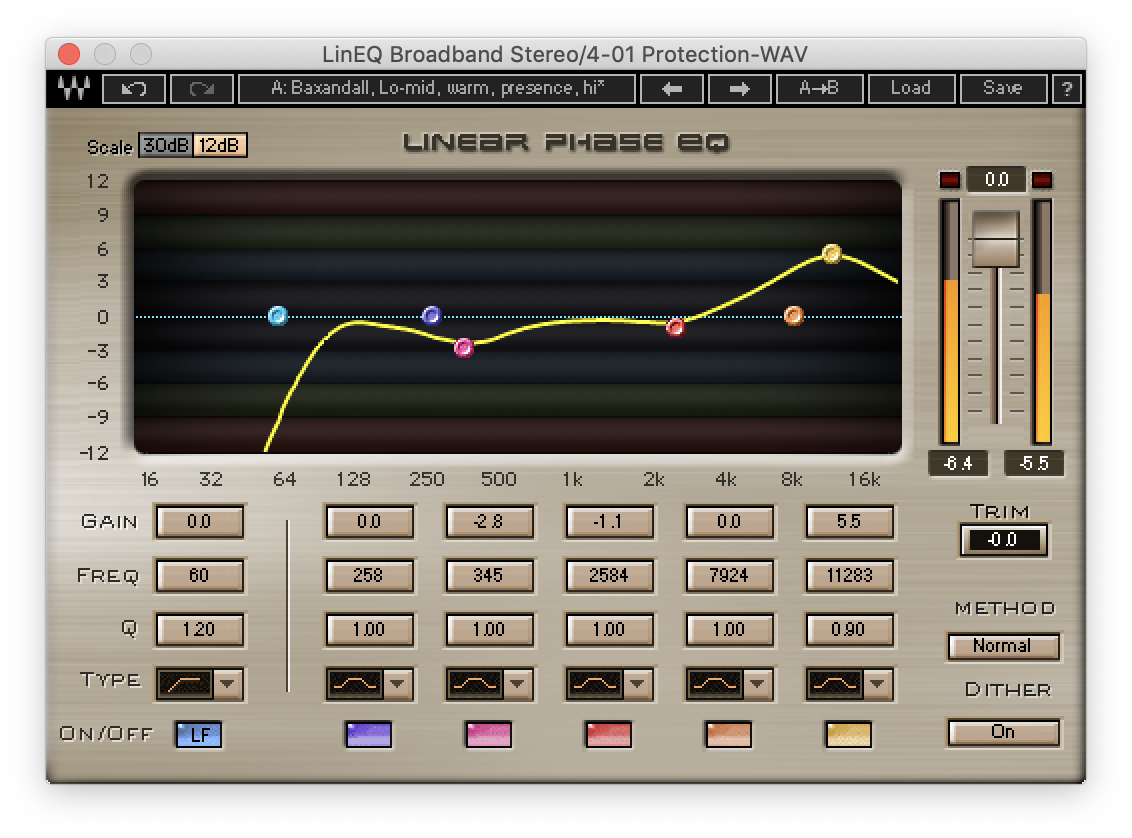Select the red band node on graph

(x=675, y=328)
